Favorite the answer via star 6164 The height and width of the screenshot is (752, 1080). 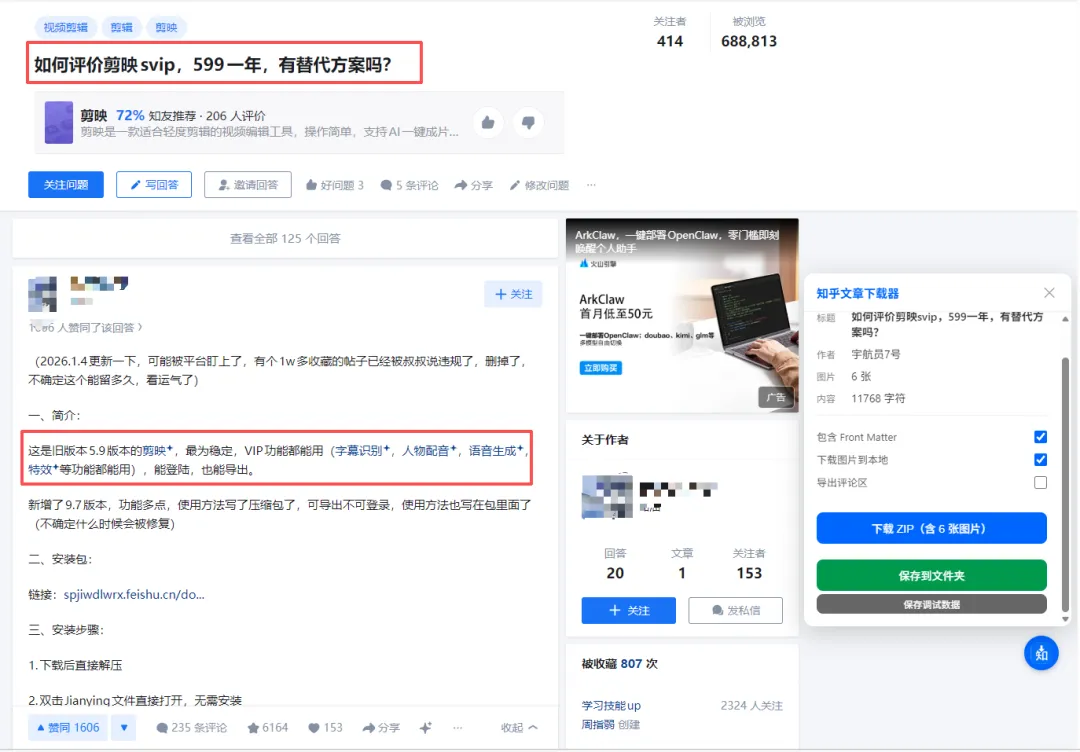268,727
